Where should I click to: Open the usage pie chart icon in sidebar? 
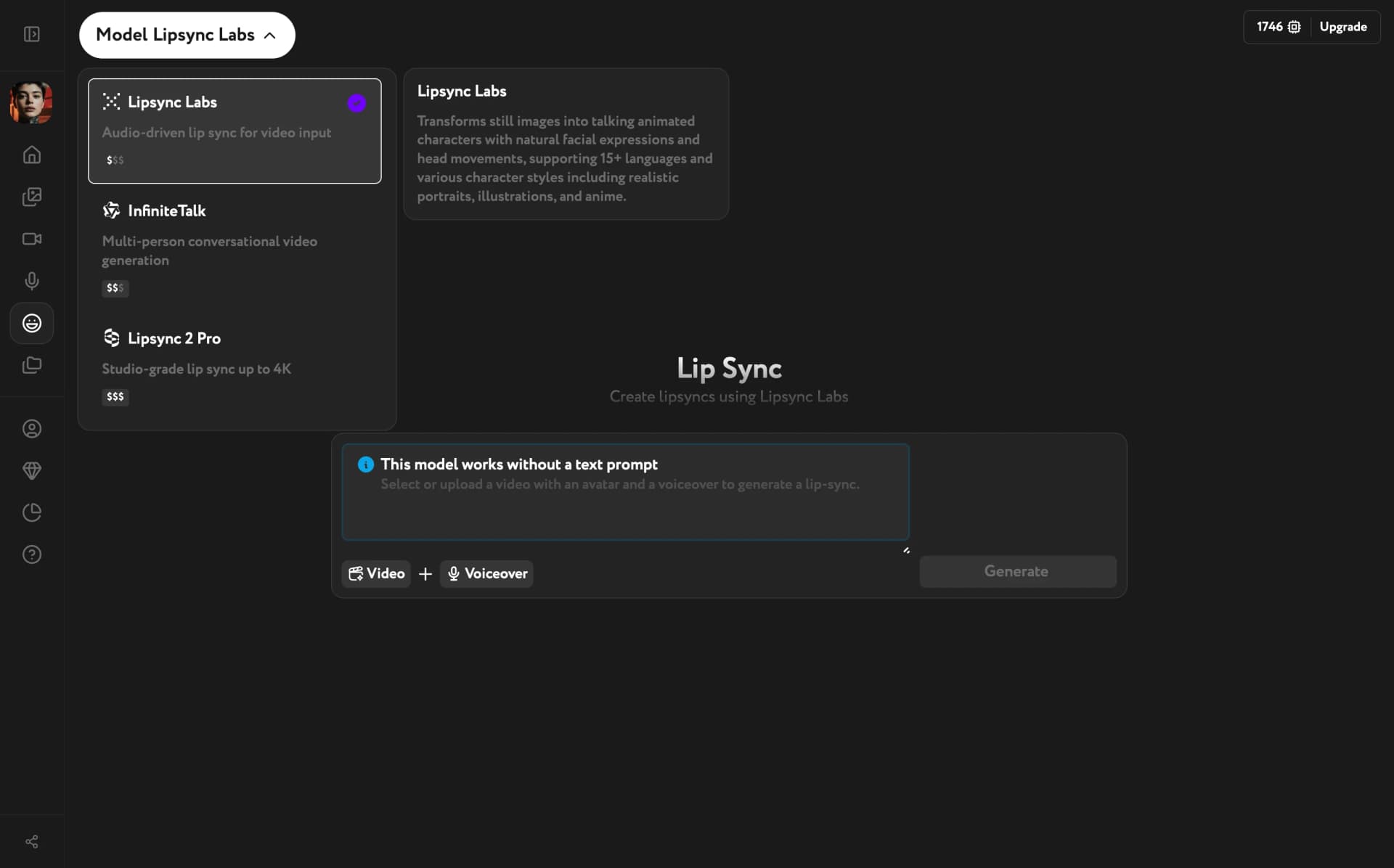tap(31, 512)
